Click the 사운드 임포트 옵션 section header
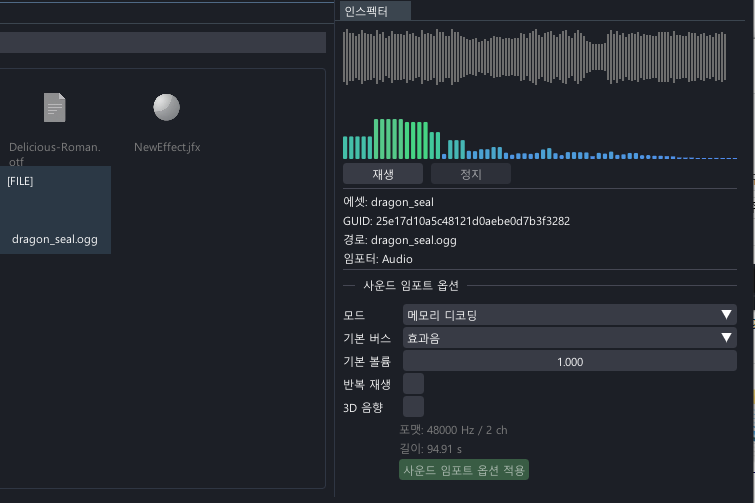This screenshot has height=503, width=755. 411,285
